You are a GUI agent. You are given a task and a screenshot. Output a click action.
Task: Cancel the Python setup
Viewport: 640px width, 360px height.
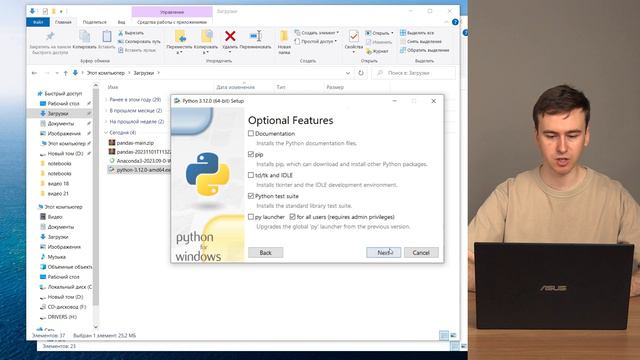pyautogui.click(x=421, y=253)
